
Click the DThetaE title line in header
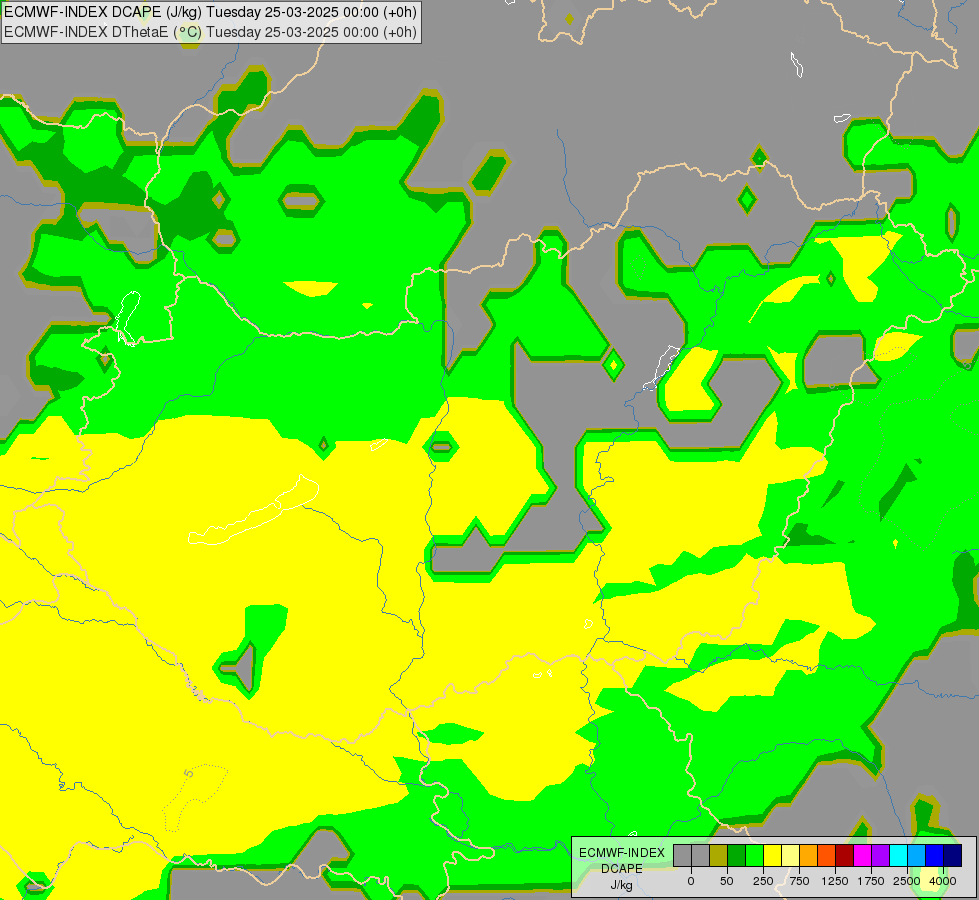(x=210, y=32)
